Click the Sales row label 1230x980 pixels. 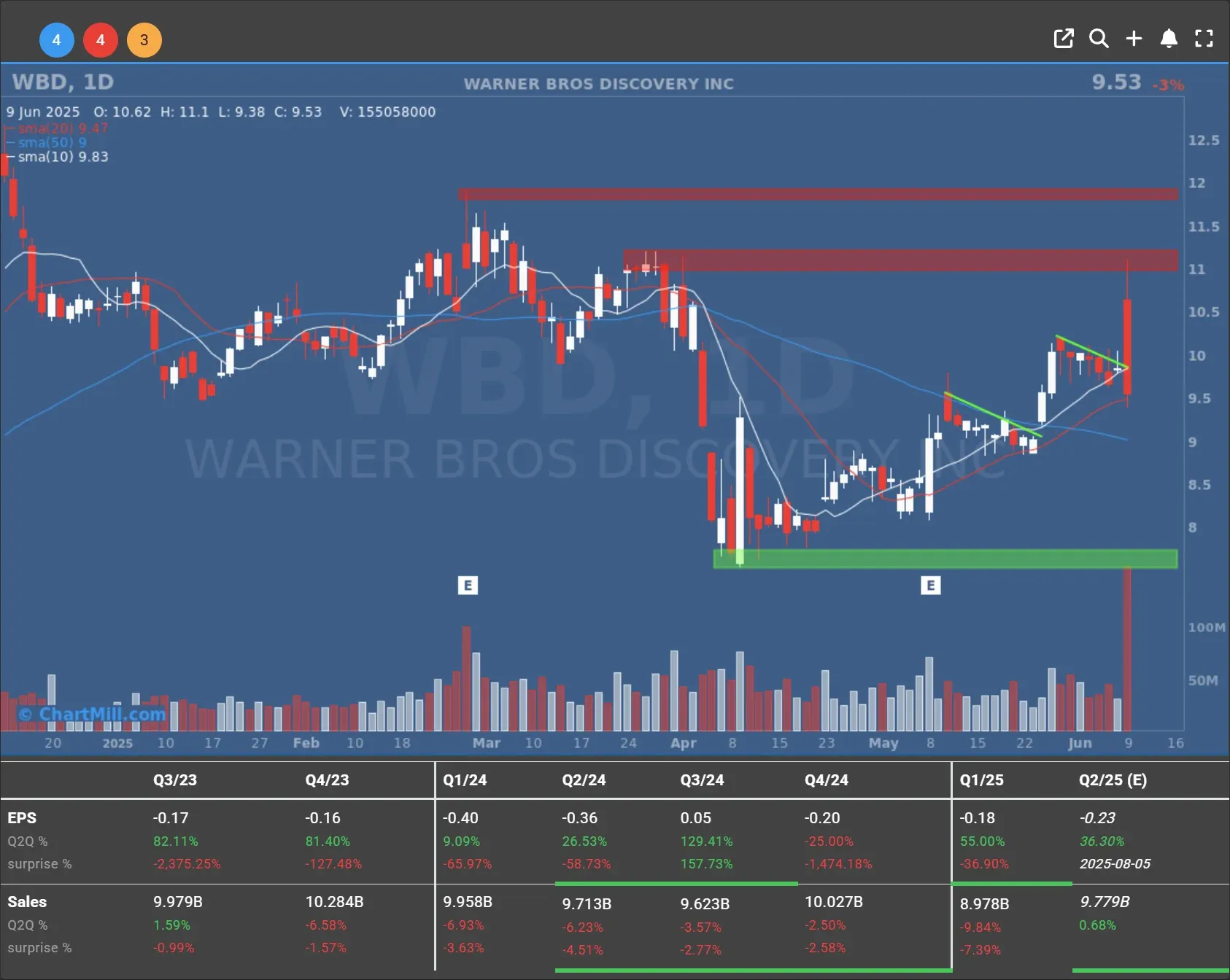click(27, 902)
